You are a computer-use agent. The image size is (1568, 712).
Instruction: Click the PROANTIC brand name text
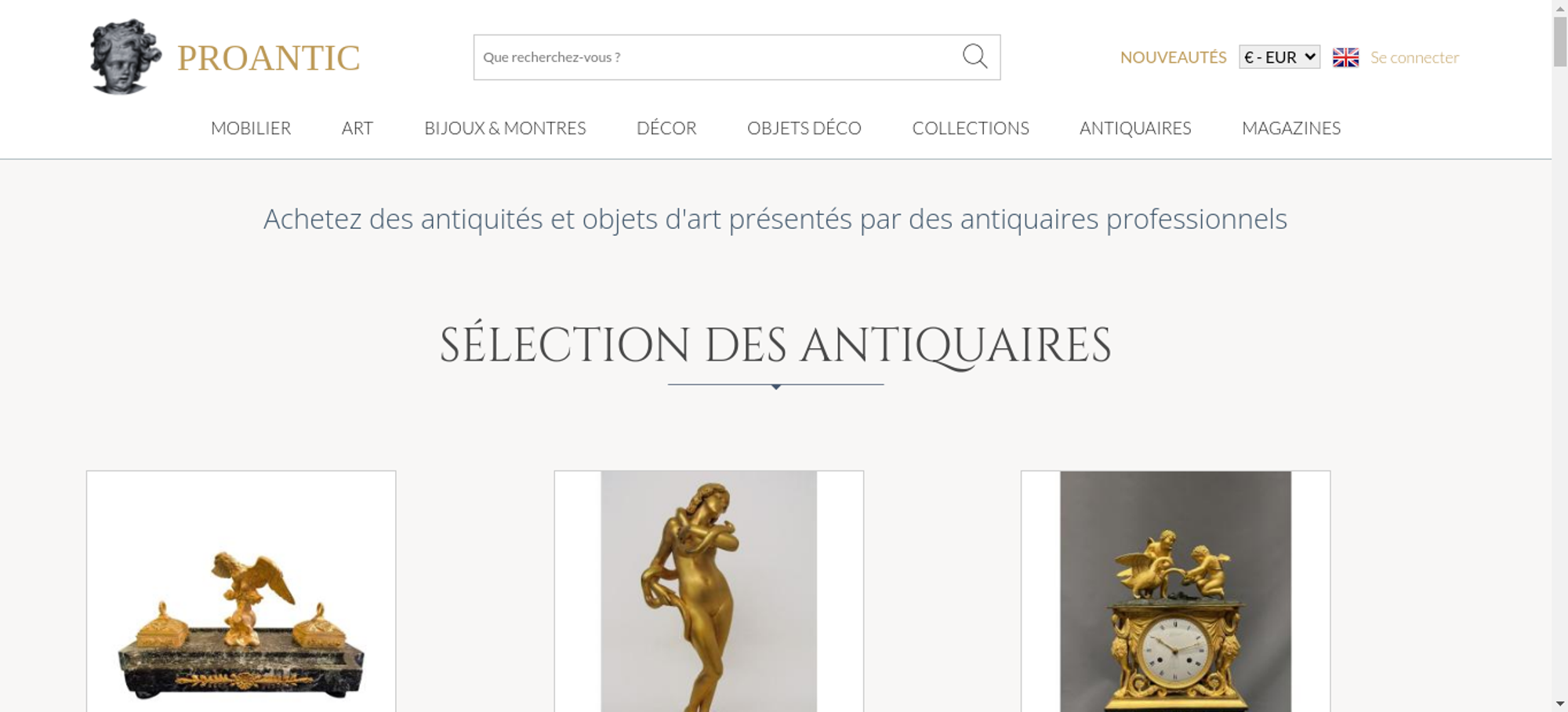point(268,58)
